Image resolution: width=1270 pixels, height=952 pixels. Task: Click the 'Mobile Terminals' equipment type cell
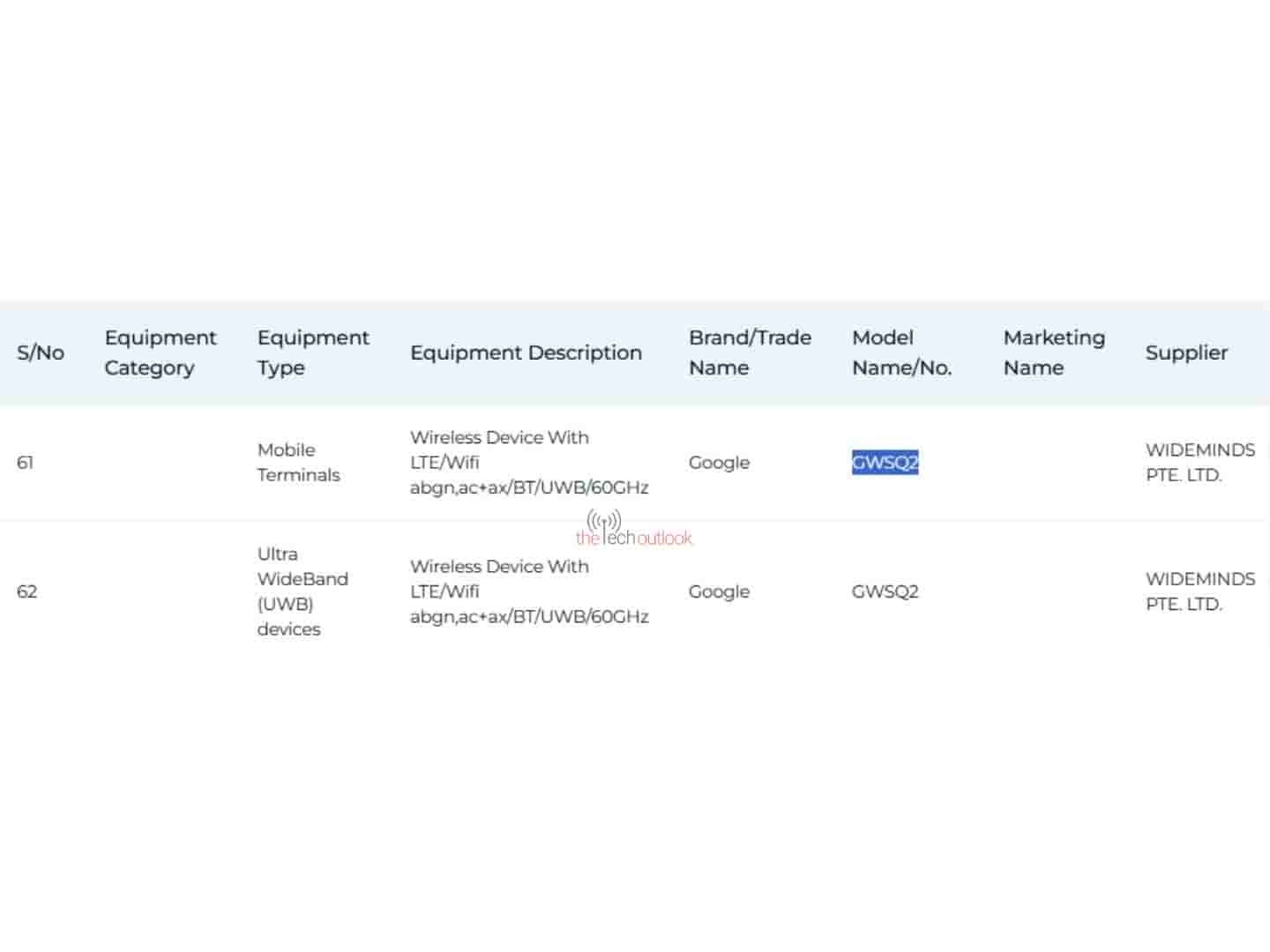coord(298,463)
